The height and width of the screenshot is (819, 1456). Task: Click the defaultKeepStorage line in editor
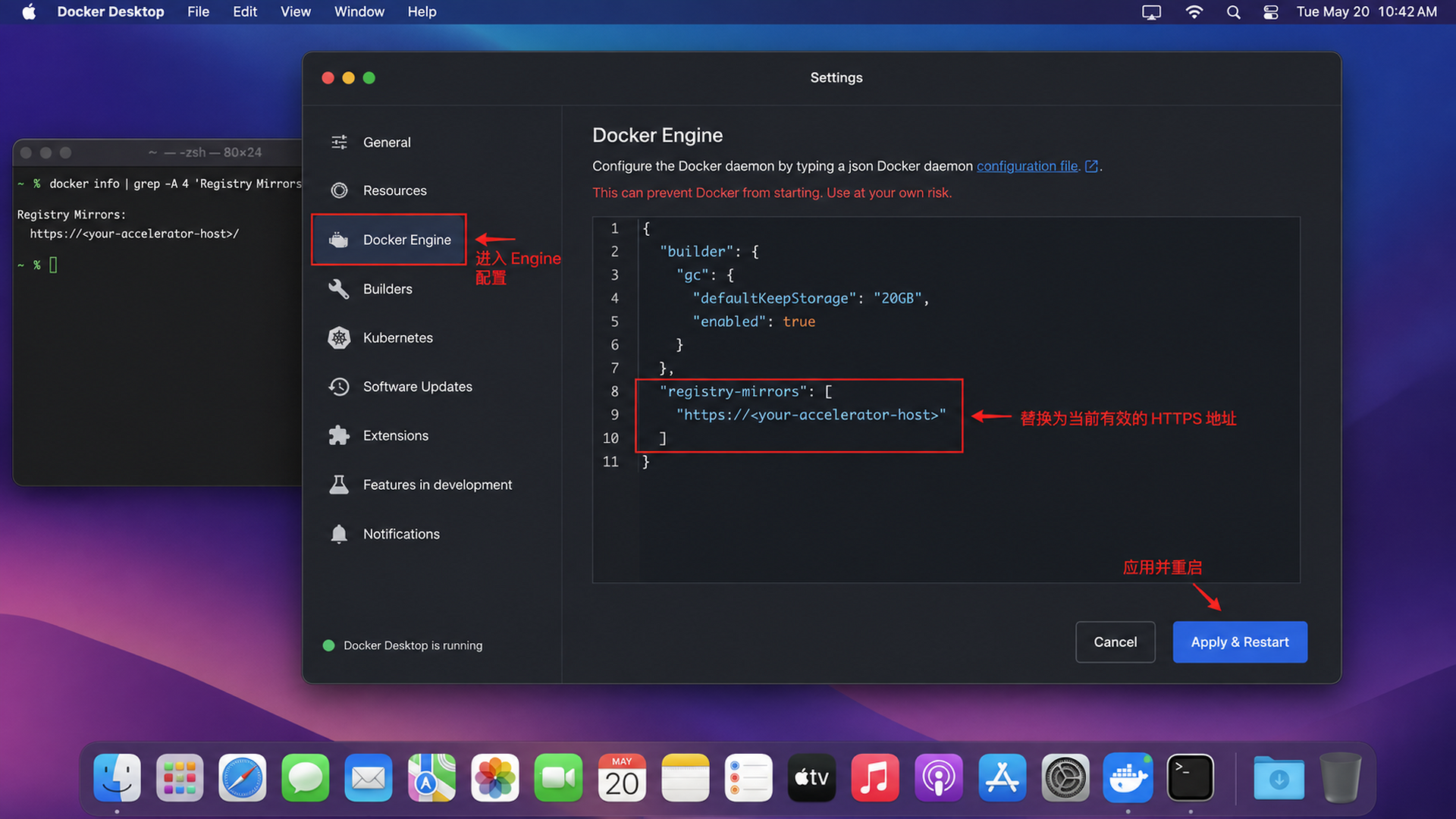pos(810,298)
